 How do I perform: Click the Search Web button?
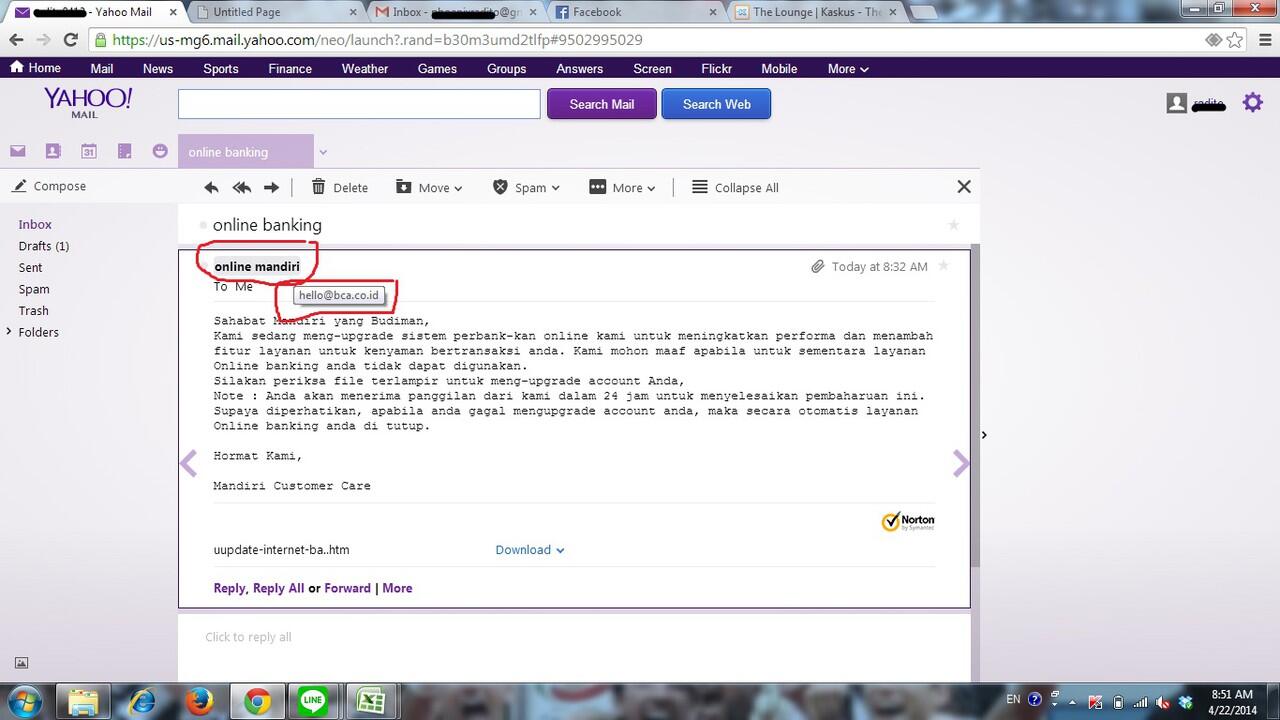coord(716,104)
